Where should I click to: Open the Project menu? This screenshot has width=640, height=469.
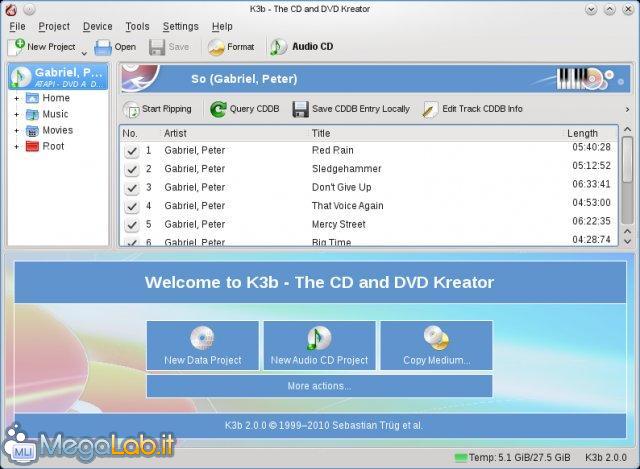coord(54,27)
